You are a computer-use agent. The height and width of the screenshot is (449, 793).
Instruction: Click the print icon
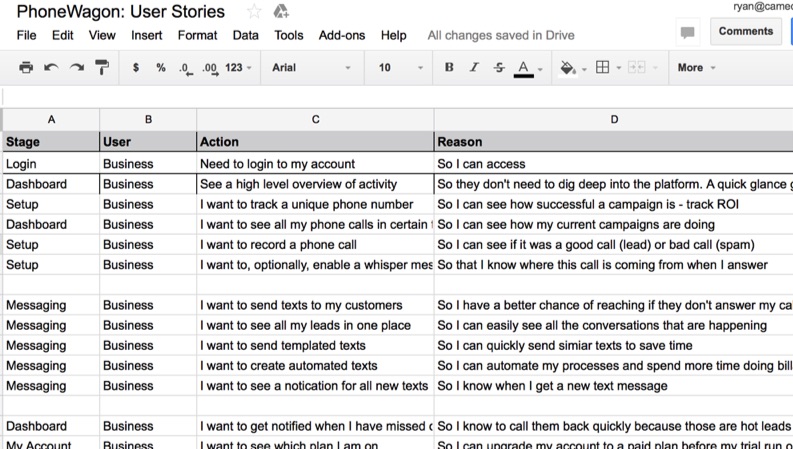[26, 68]
